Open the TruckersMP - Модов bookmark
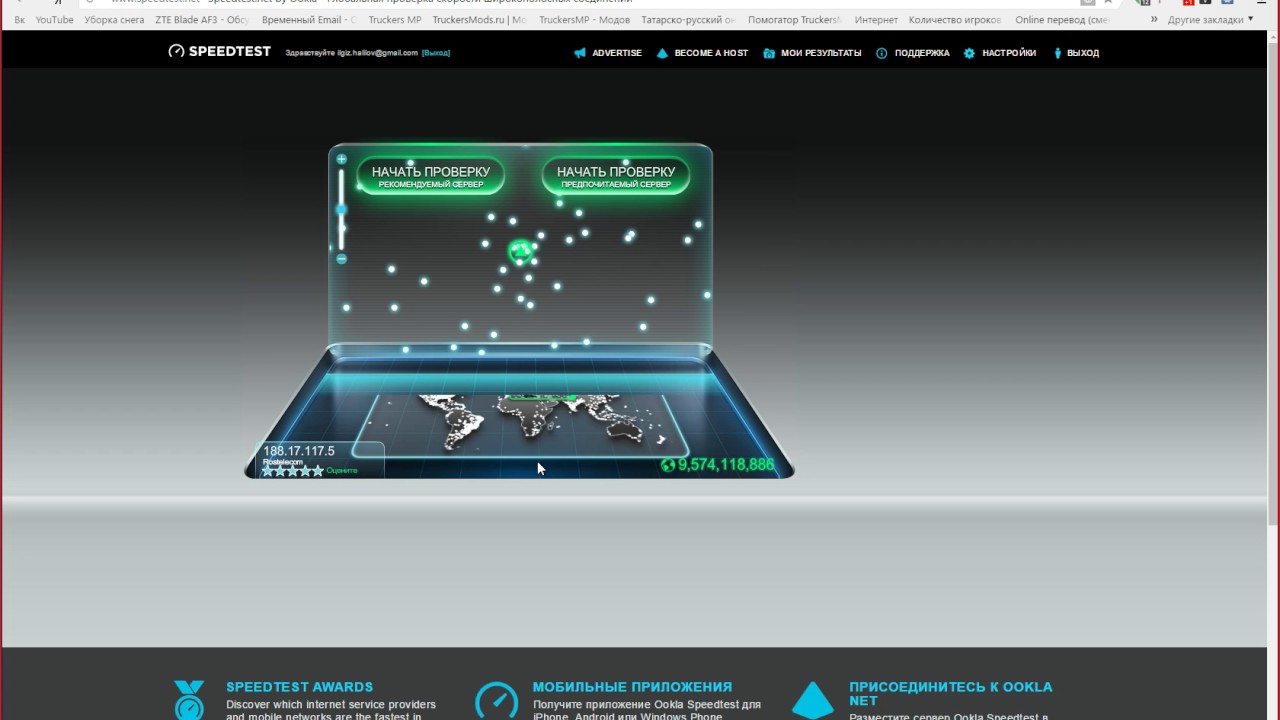Viewport: 1280px width, 720px height. coord(586,20)
